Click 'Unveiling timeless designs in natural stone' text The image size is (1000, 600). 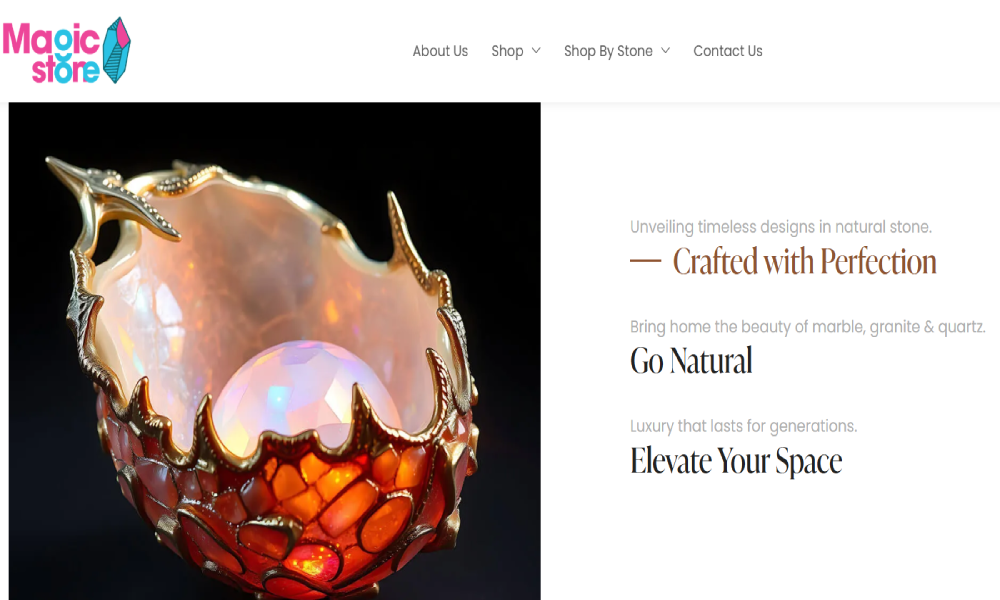click(781, 227)
